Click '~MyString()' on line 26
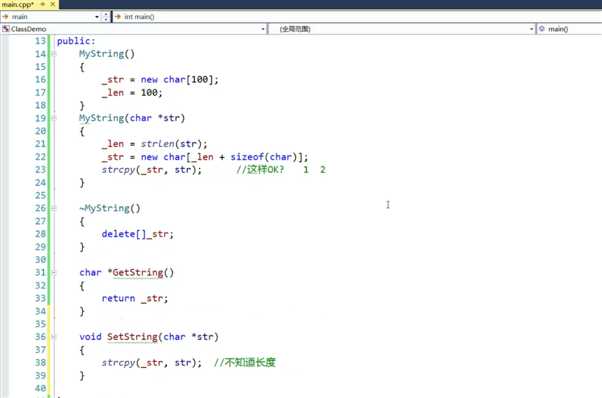602x398 pixels. click(110, 208)
